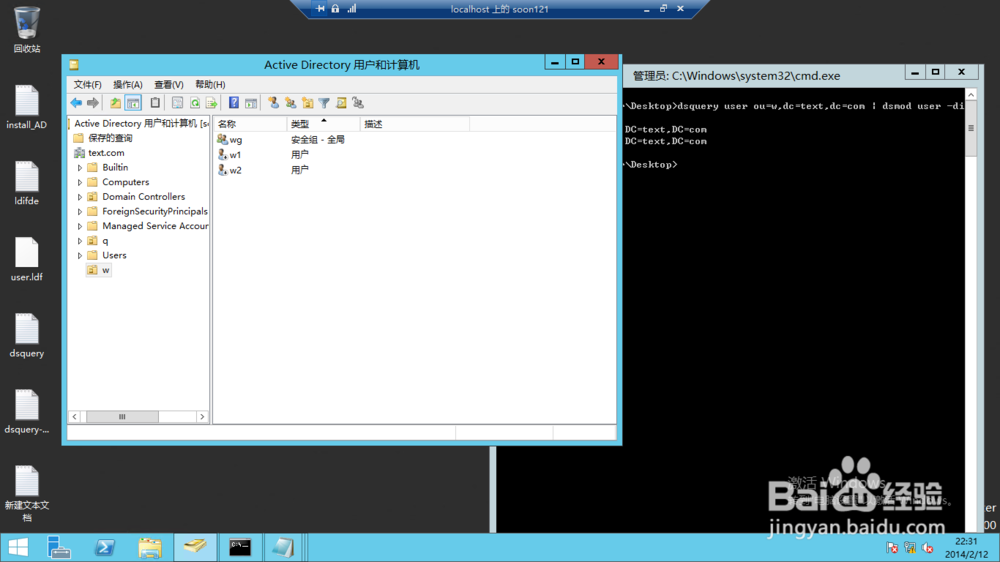
Task: Open 操作(A) menu
Action: 128,84
